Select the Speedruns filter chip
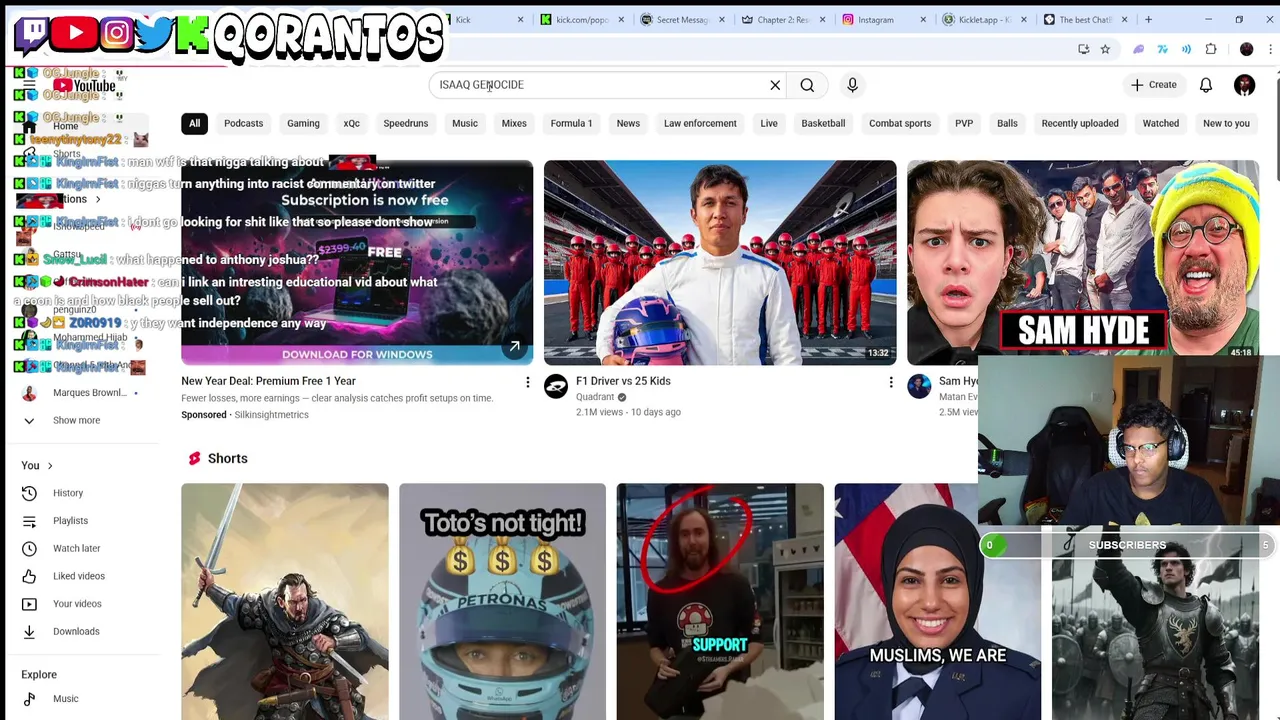Viewport: 1280px width, 720px height. [405, 123]
